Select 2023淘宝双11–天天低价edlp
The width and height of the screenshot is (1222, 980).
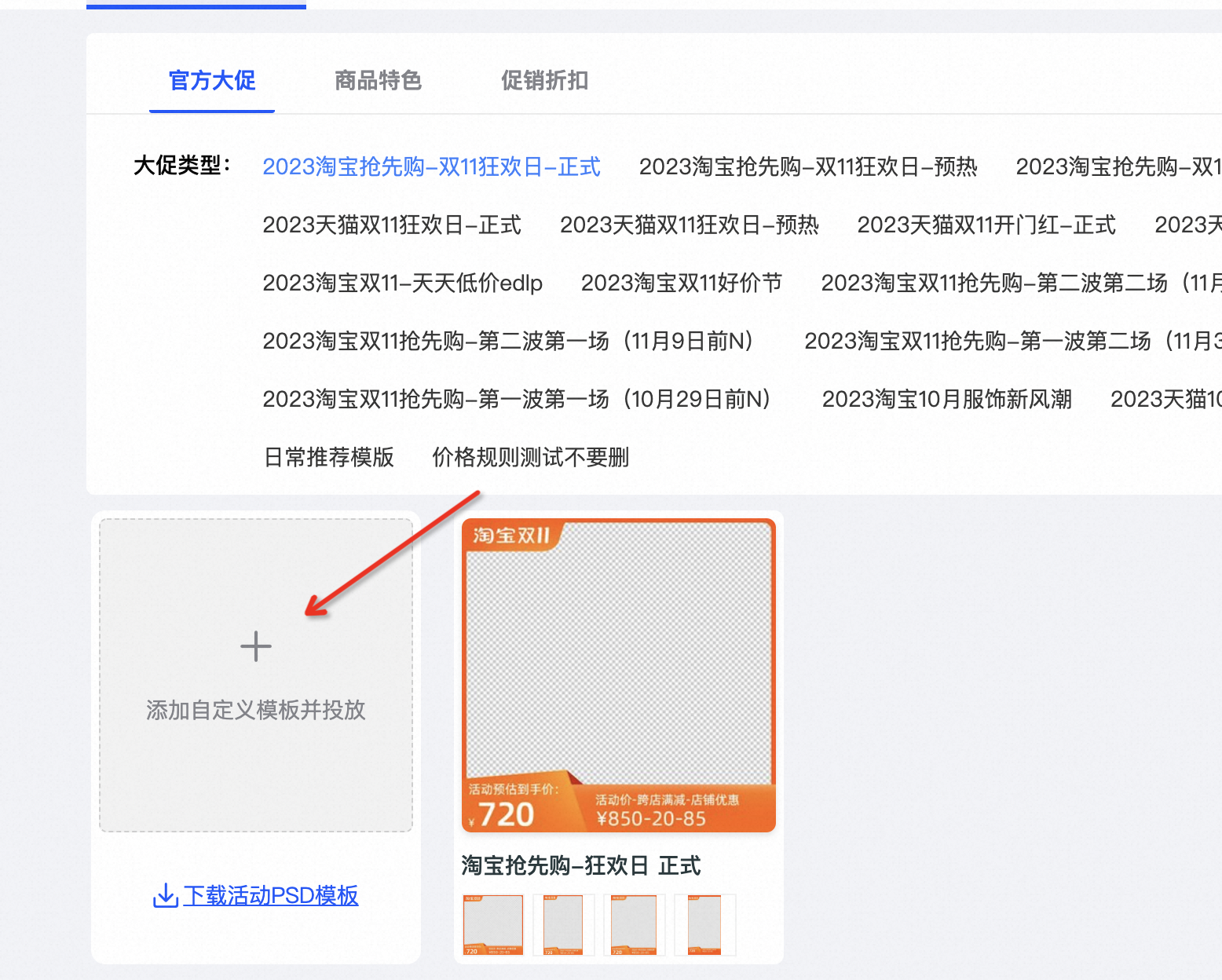point(402,283)
